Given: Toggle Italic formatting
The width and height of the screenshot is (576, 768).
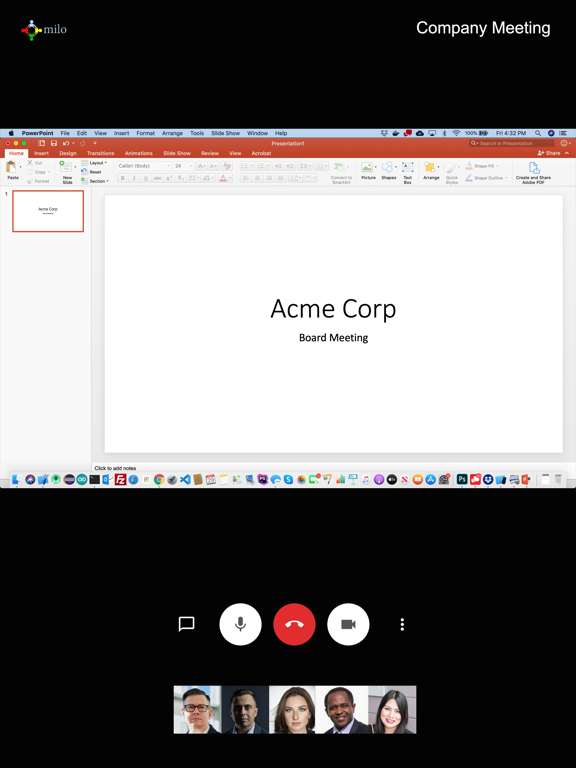Looking at the screenshot, I should point(134,178).
